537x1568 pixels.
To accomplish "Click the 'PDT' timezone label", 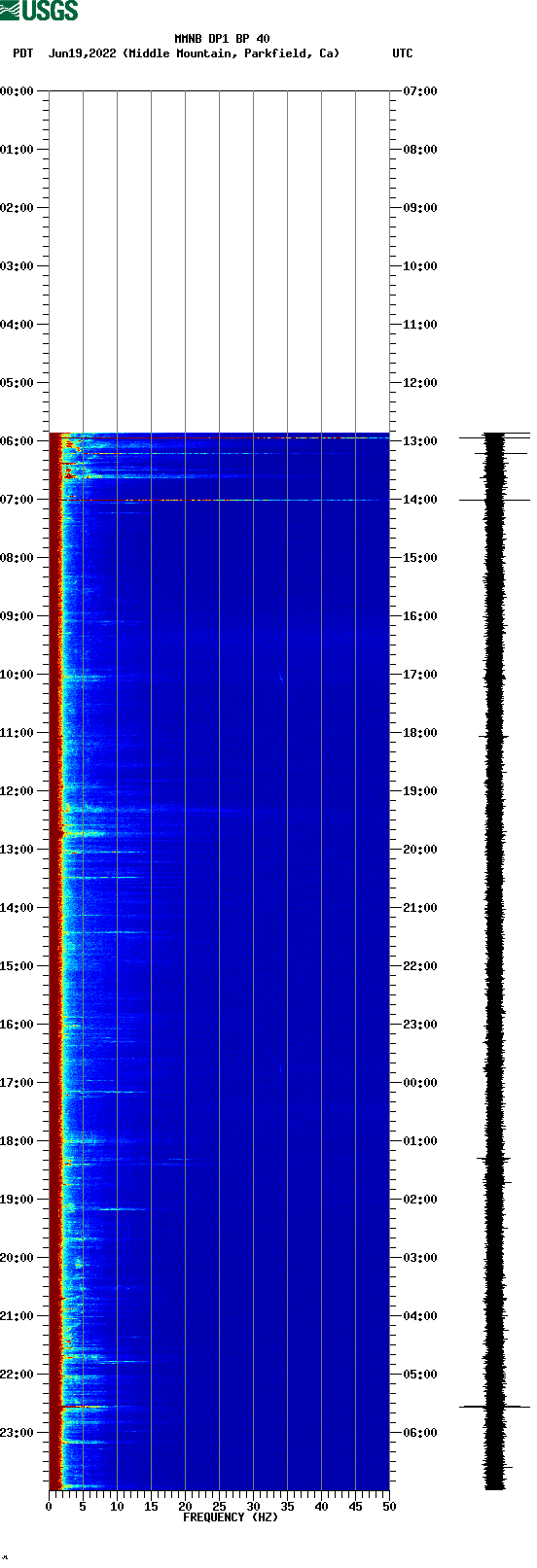I will pos(22,53).
